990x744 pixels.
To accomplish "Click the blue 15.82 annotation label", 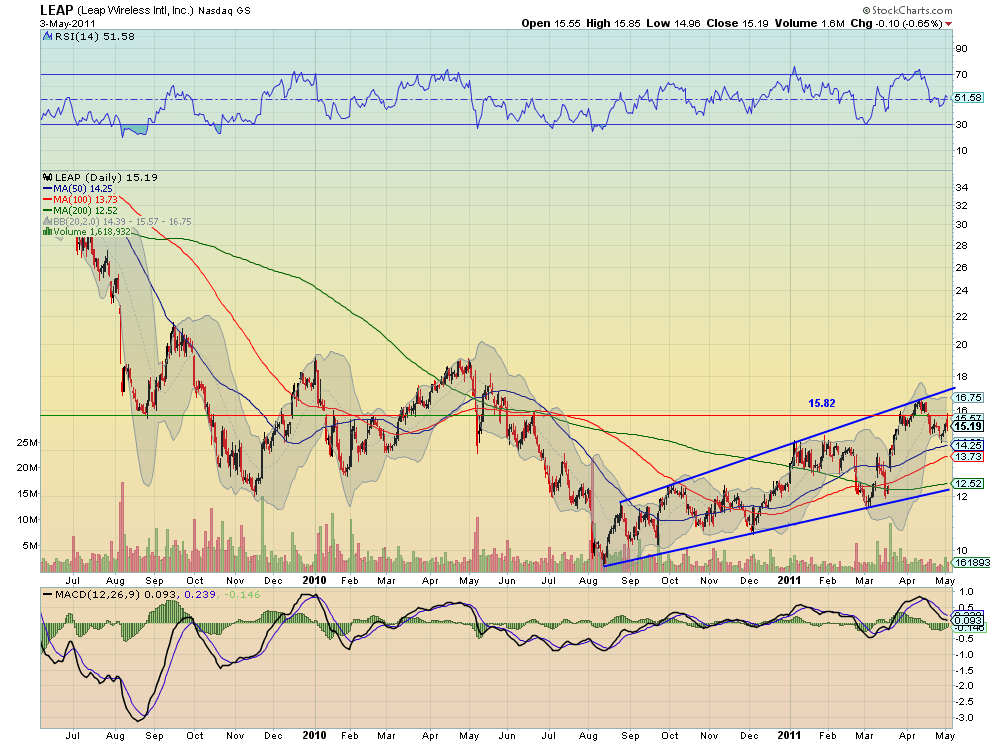I will pyautogui.click(x=821, y=403).
